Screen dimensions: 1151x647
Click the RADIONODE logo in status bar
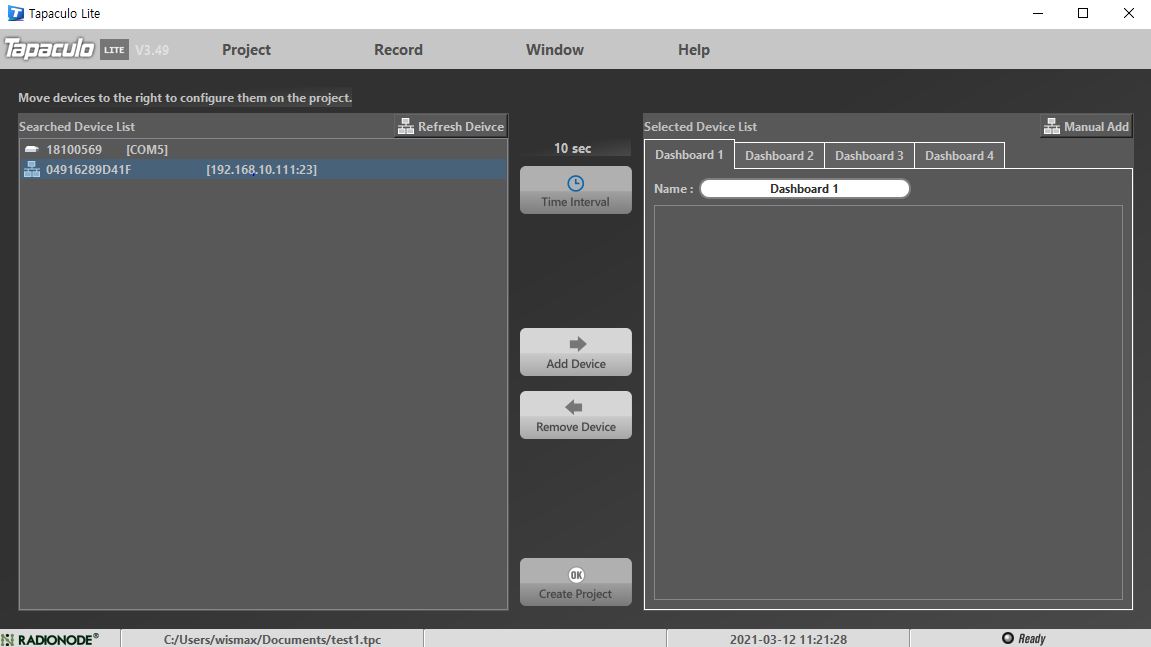(x=51, y=639)
